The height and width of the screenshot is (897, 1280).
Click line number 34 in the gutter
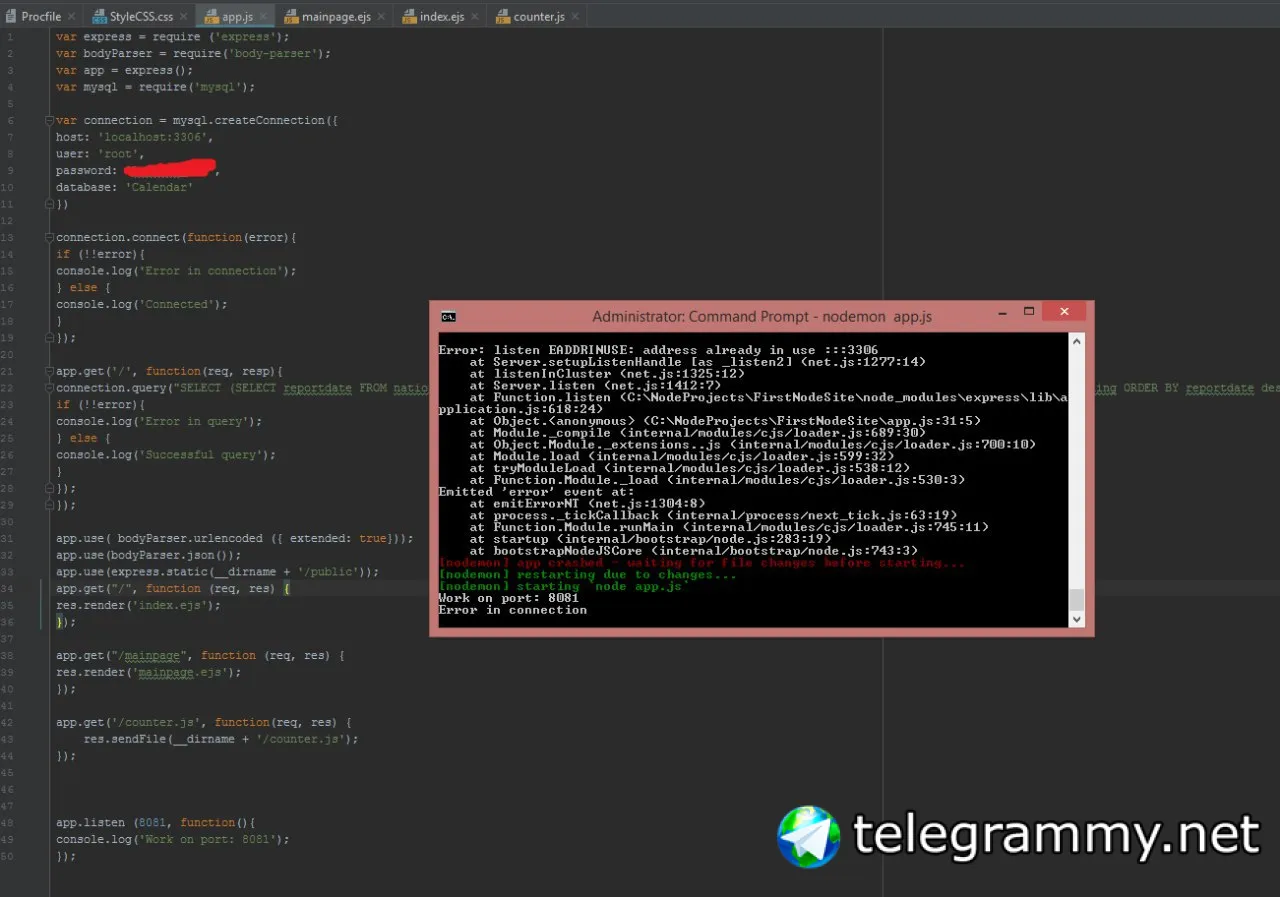[x=7, y=589]
